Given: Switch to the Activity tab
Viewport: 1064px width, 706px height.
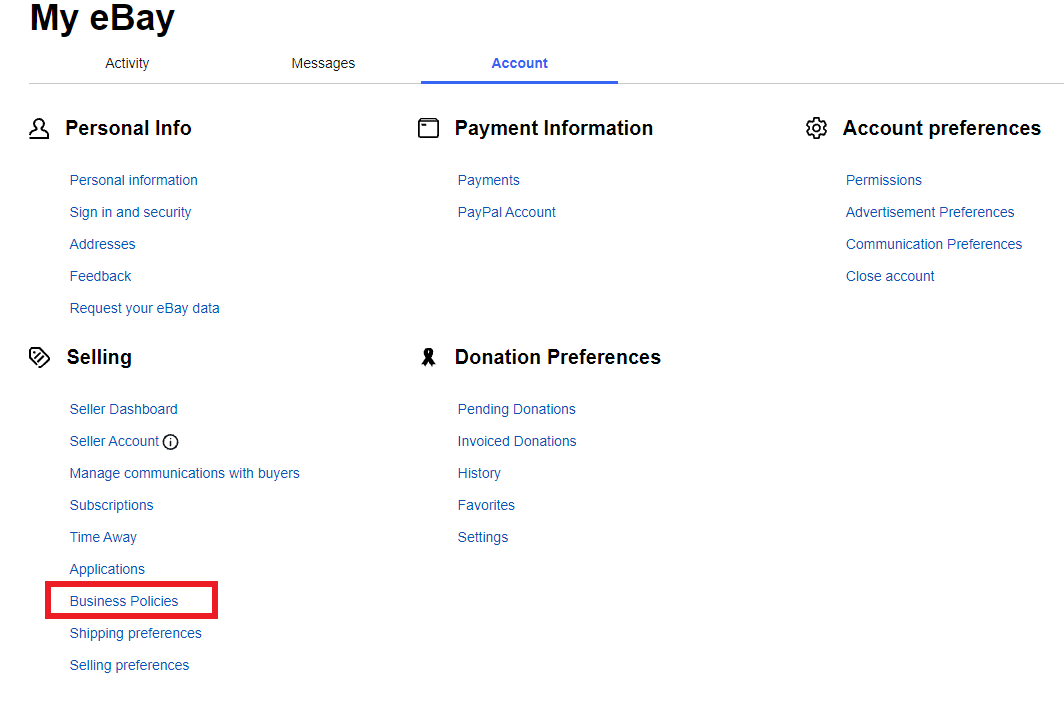Looking at the screenshot, I should (127, 63).
